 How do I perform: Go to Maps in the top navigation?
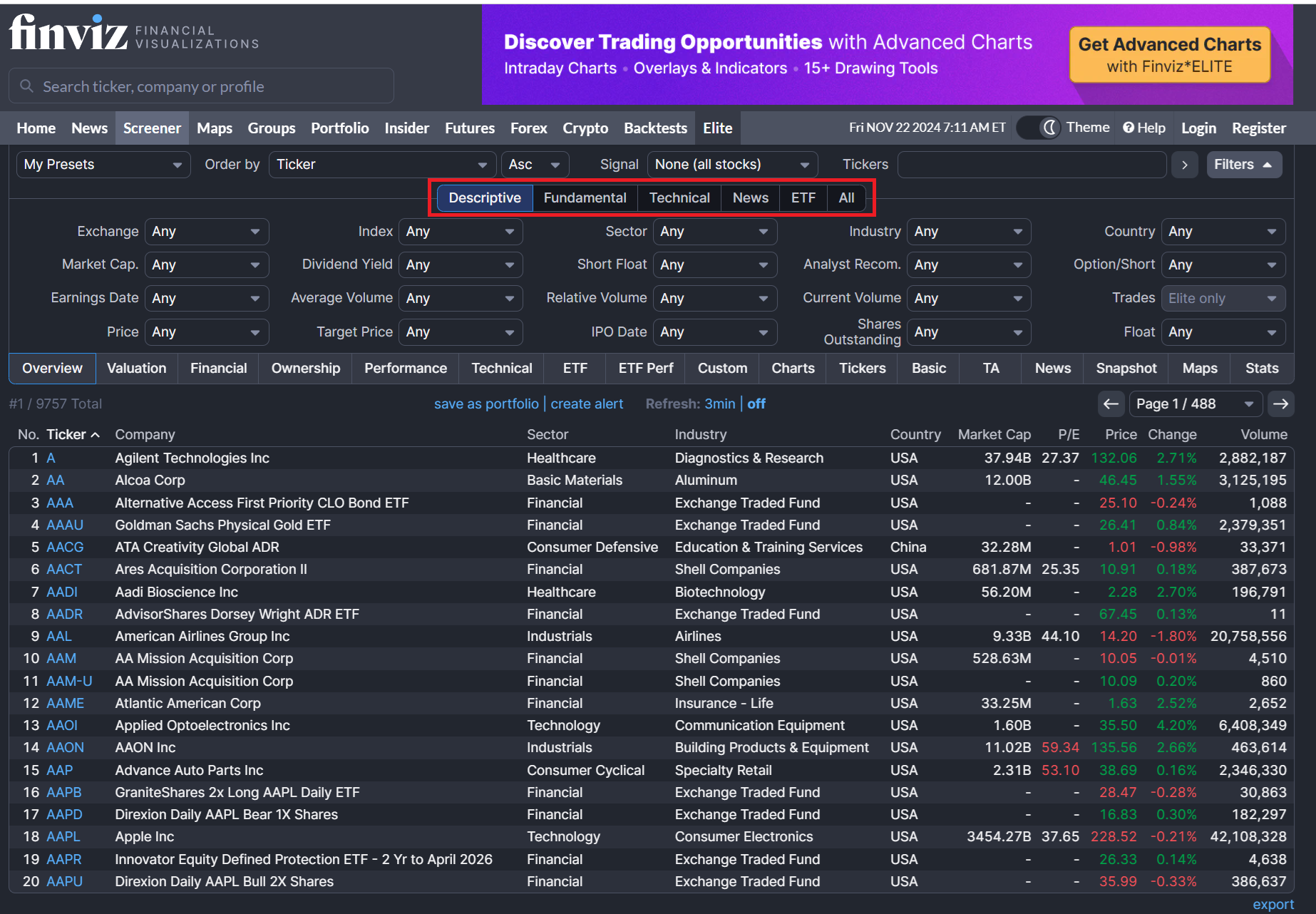pos(215,128)
